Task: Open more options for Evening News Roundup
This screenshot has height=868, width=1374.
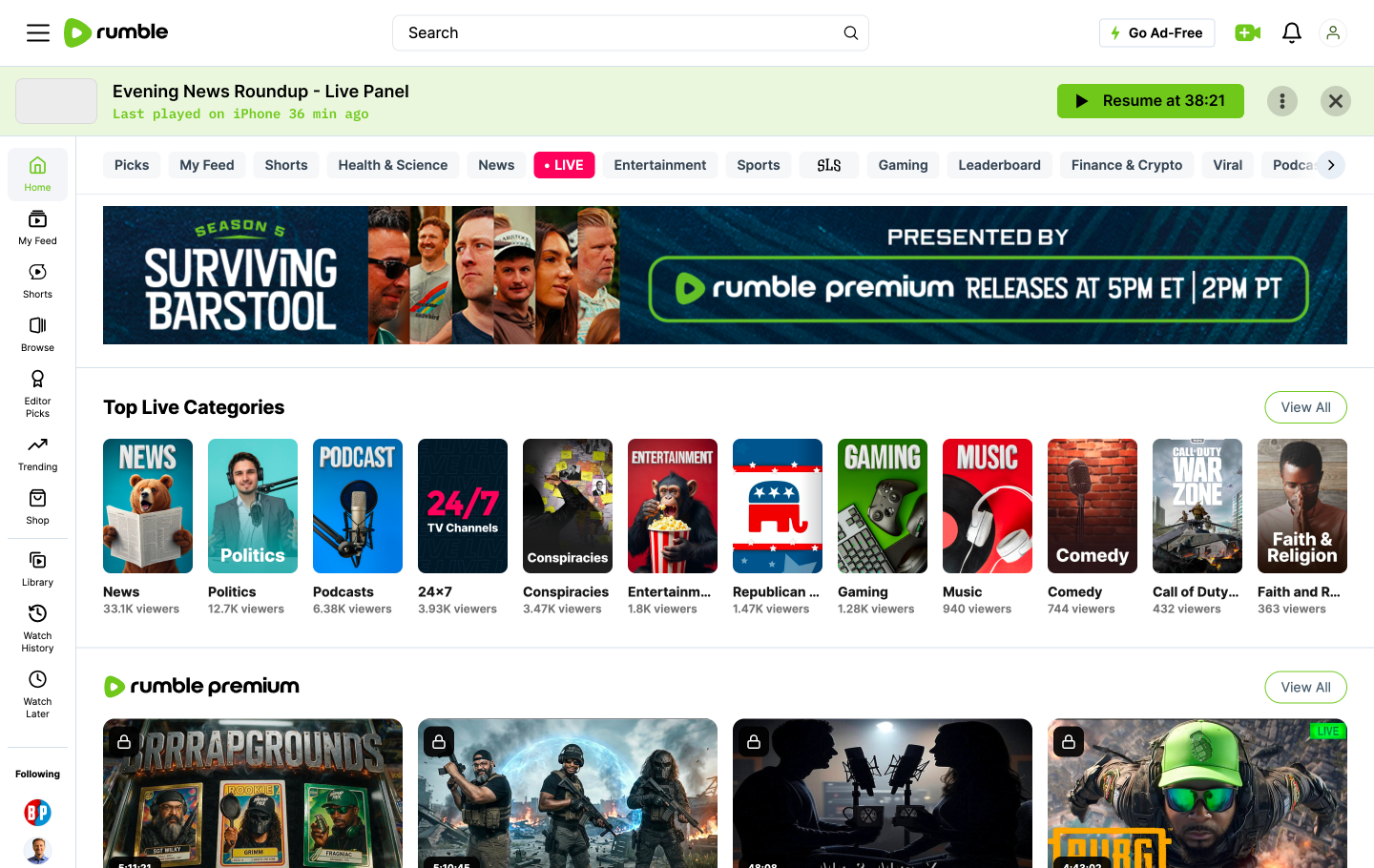Action: click(x=1282, y=101)
